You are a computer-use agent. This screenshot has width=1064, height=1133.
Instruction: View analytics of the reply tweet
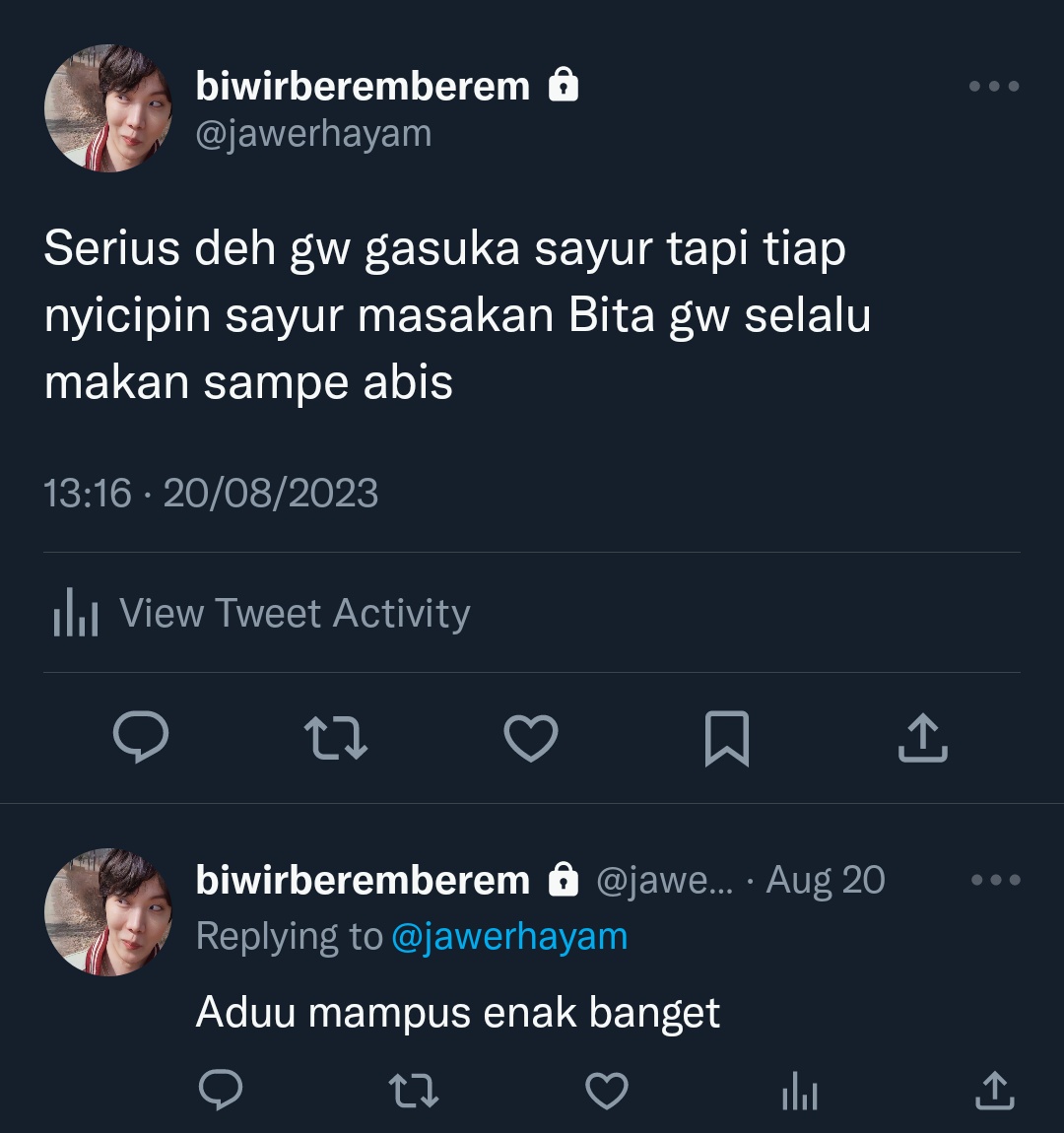click(800, 1090)
